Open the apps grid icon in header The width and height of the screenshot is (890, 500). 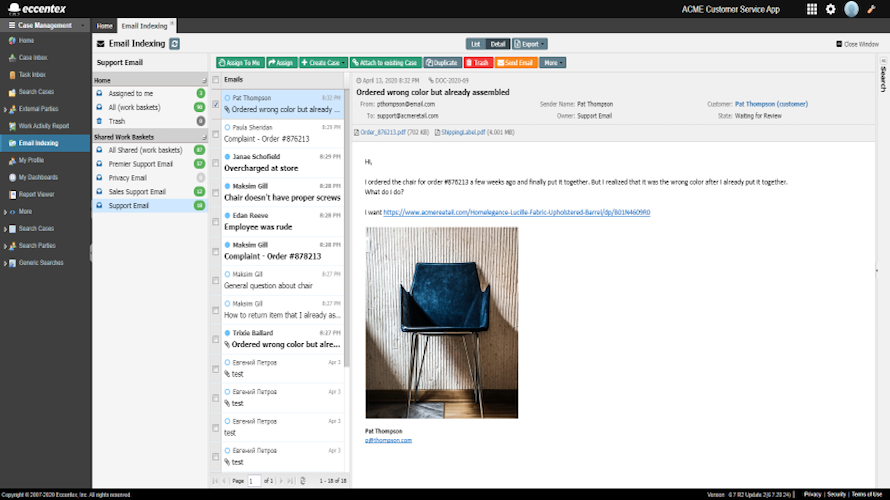click(x=811, y=9)
